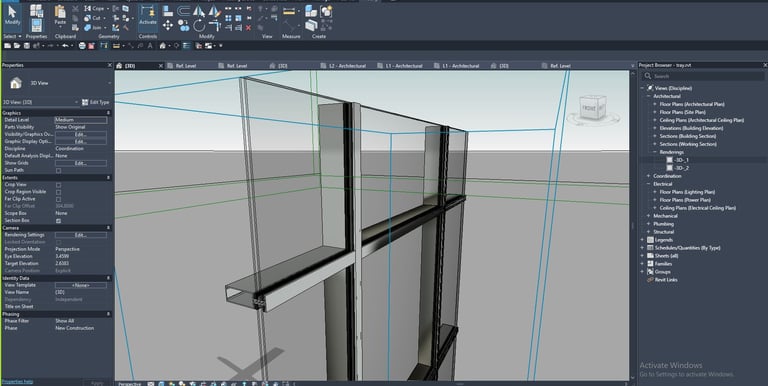This screenshot has height=386, width=768.
Task: Switch to the first Ref. Level view tab
Action: [186, 66]
